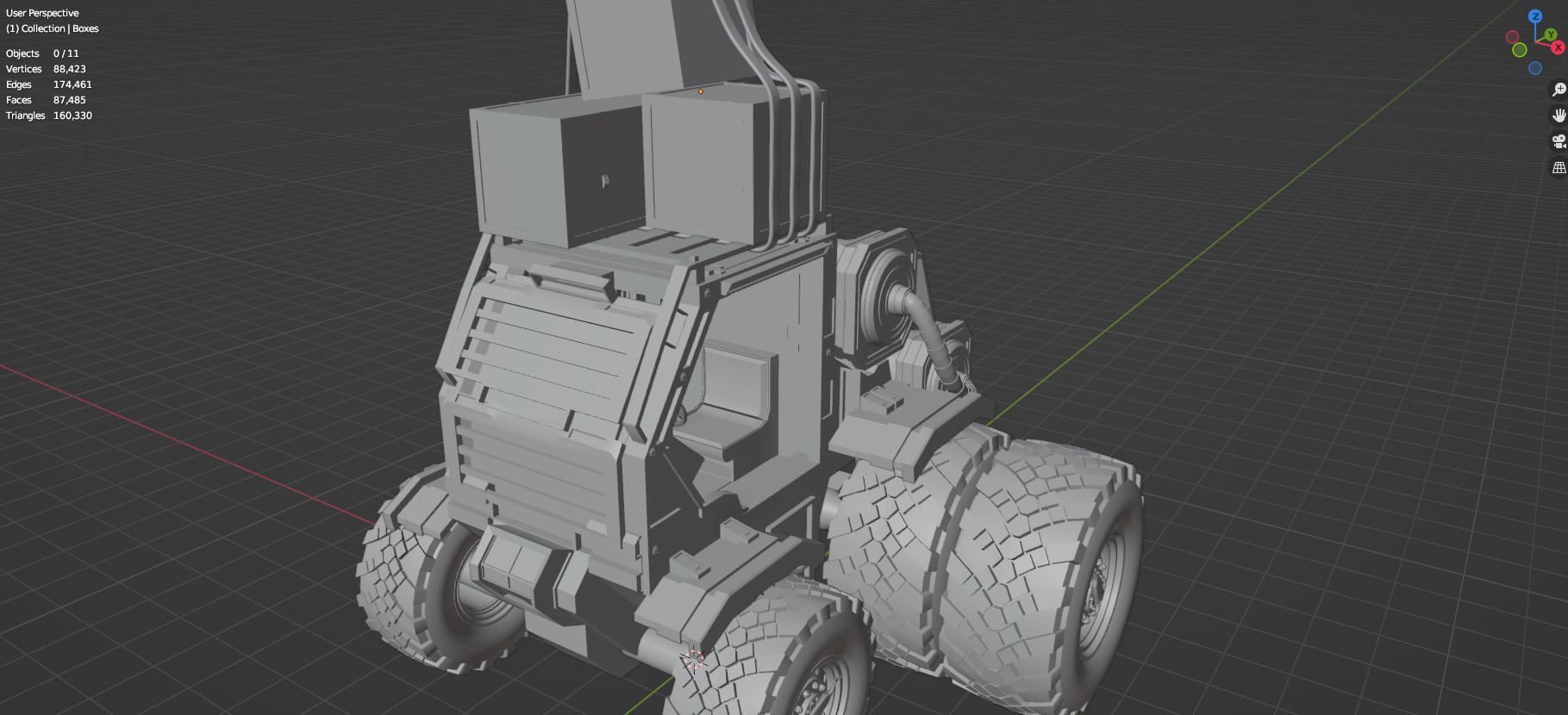
Task: Click the red X axis gizmo handle
Action: [1559, 47]
